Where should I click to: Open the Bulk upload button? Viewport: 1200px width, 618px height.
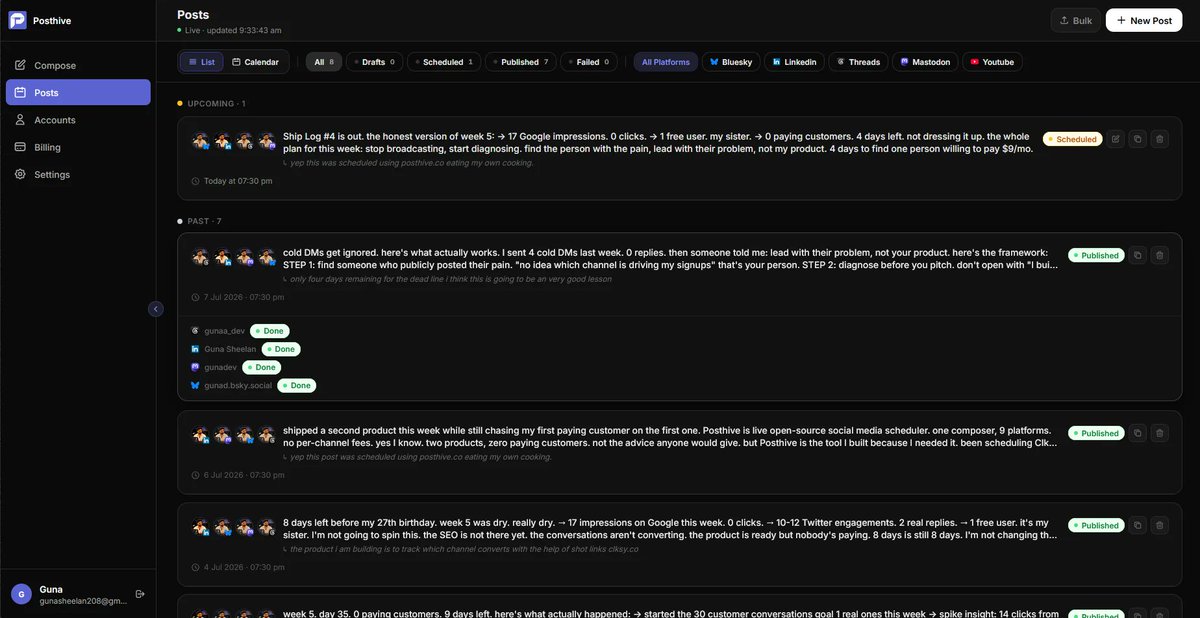point(1075,20)
